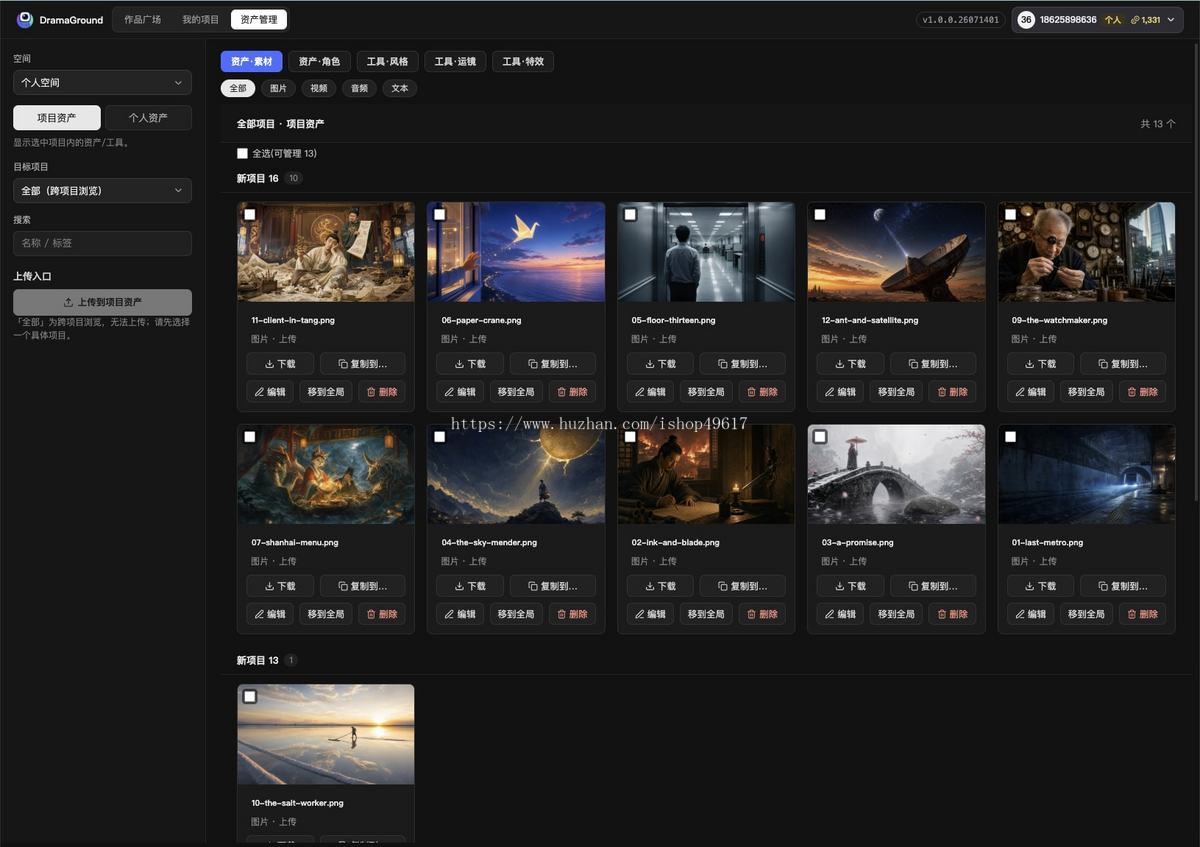1200x847 pixels.
Task: Click the DramaGround logo icon
Action: tap(25, 19)
